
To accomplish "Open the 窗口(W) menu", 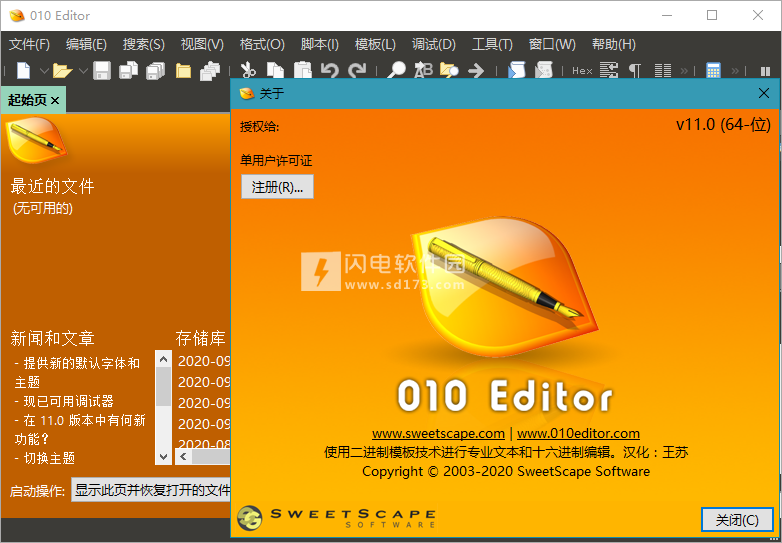I will pos(552,44).
